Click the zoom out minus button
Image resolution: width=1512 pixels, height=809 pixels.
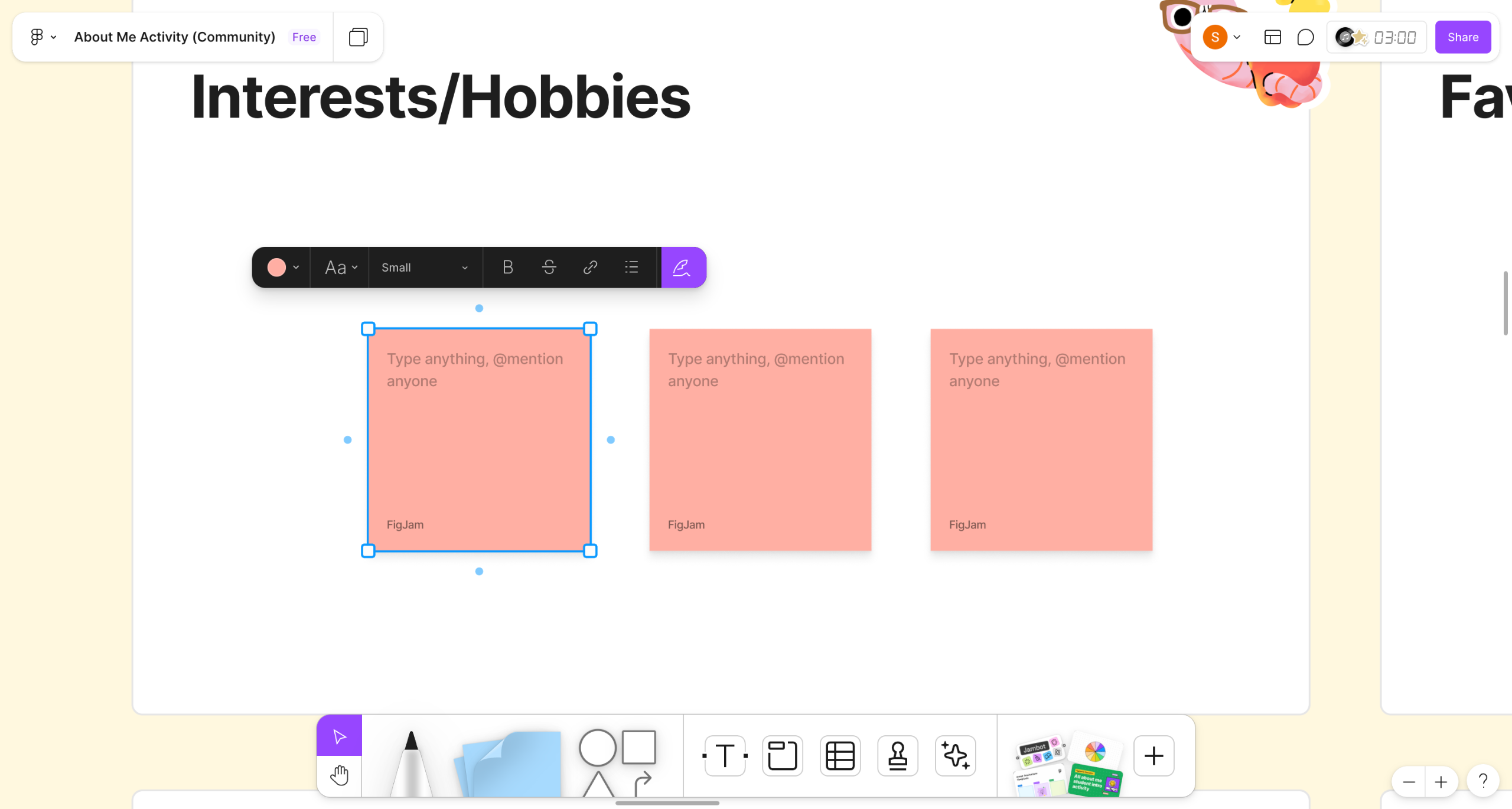(x=1409, y=782)
